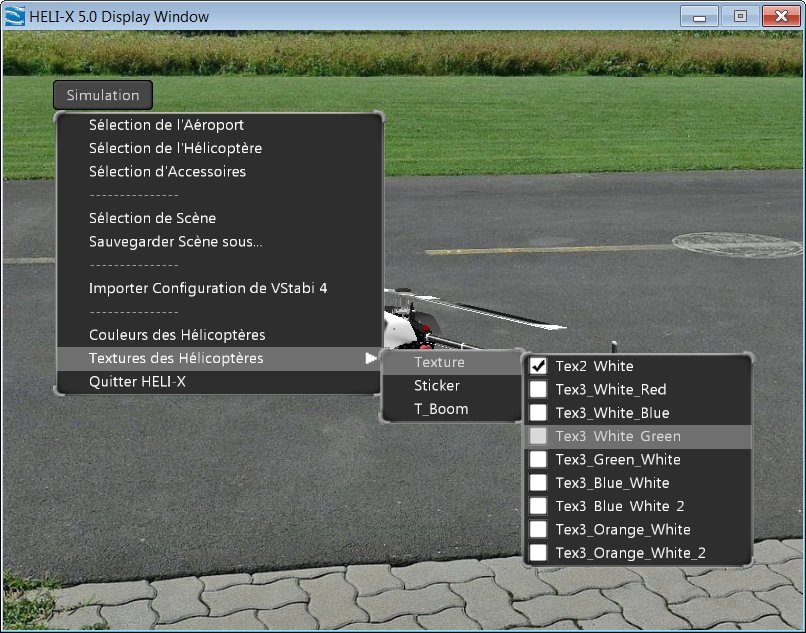Open Sélection d'Accessoires

tap(167, 171)
